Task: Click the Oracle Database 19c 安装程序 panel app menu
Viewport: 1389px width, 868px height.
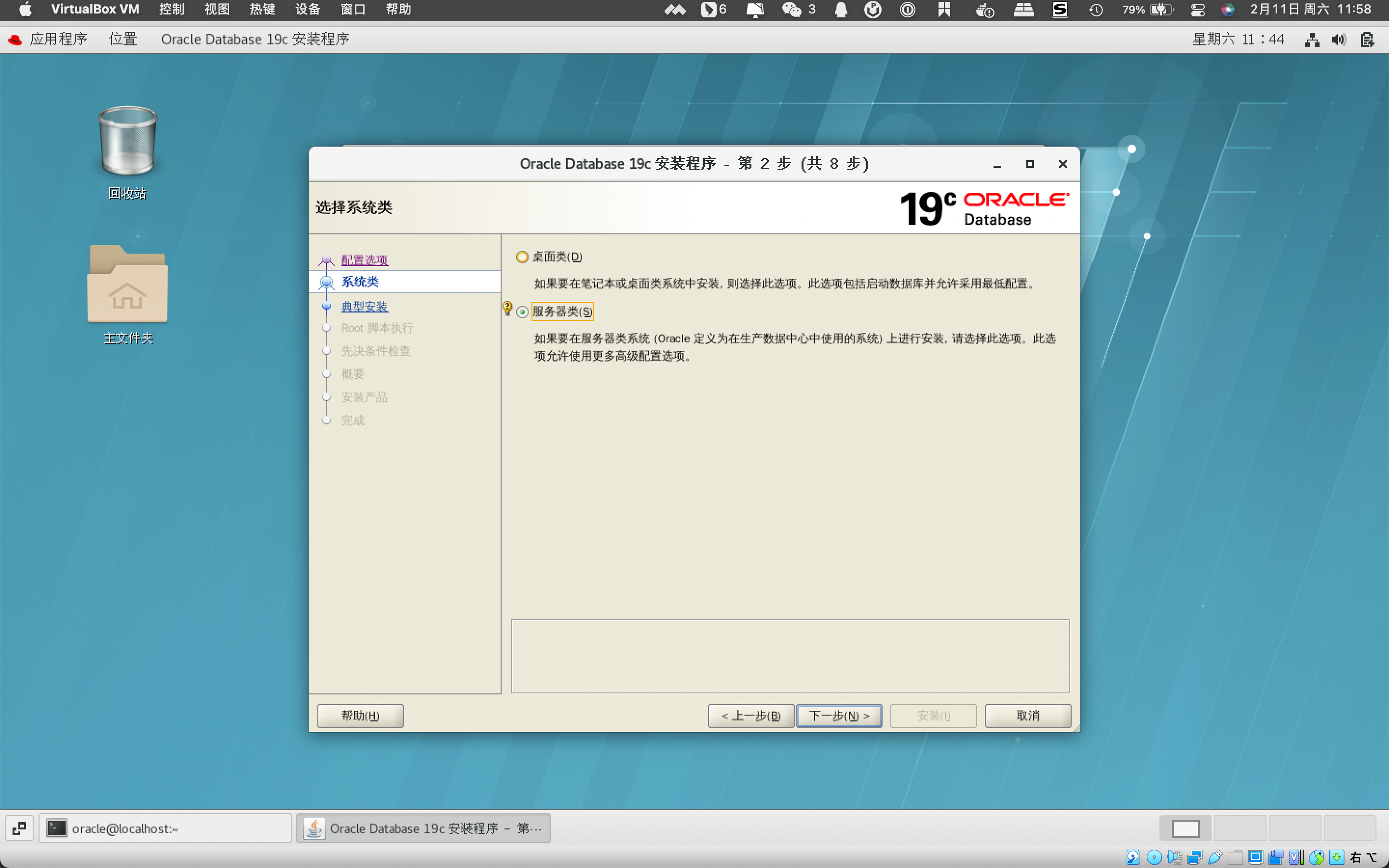Action: 255,39
